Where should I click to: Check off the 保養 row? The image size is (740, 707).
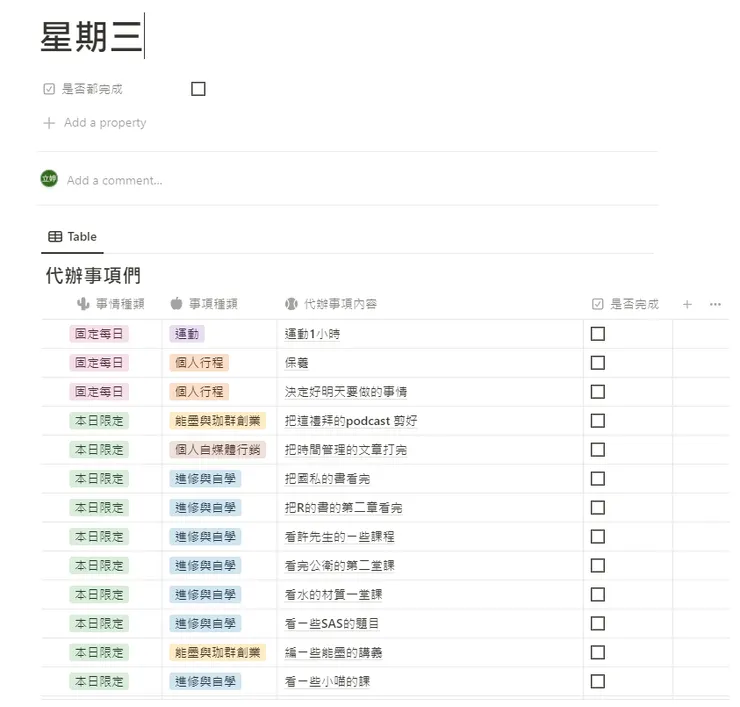598,363
